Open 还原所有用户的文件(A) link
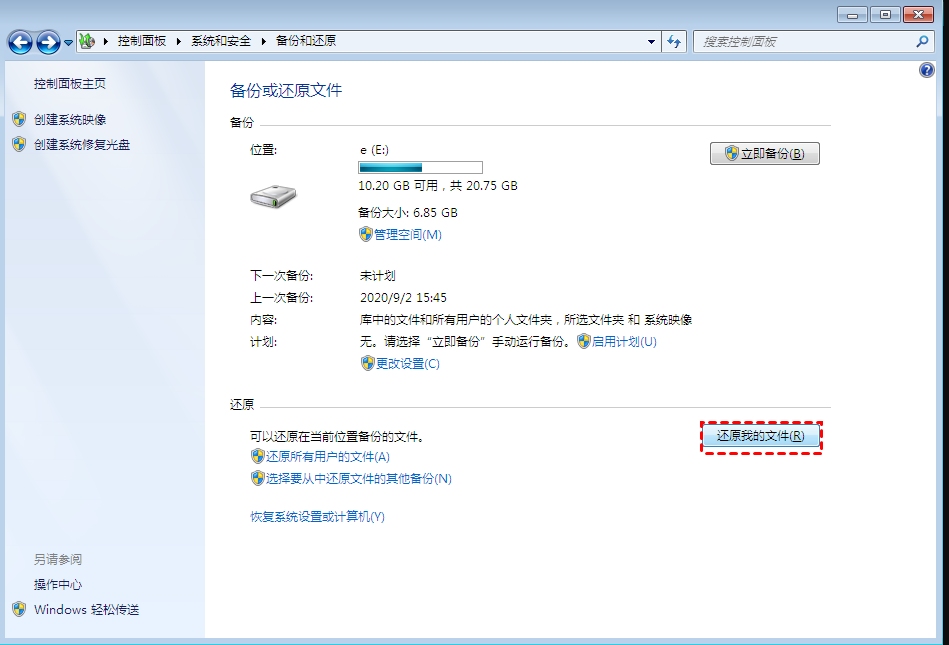Image resolution: width=949 pixels, height=645 pixels. 327,456
